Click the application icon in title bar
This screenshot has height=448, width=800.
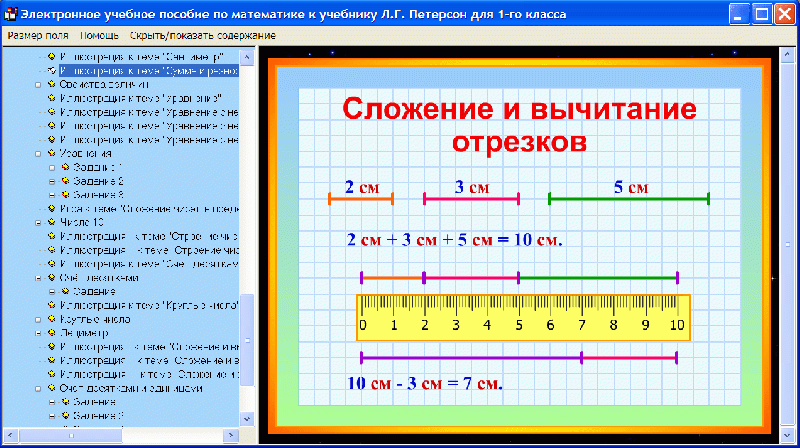10,14
